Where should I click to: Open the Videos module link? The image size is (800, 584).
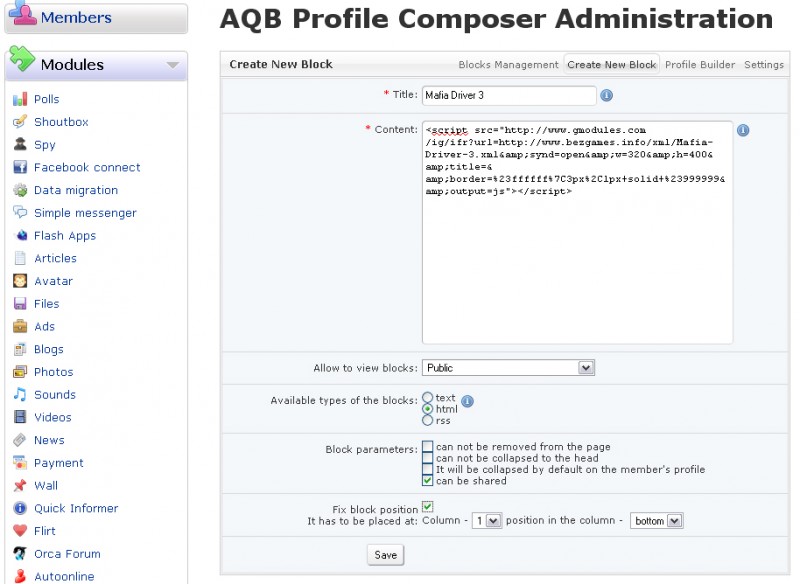53,417
